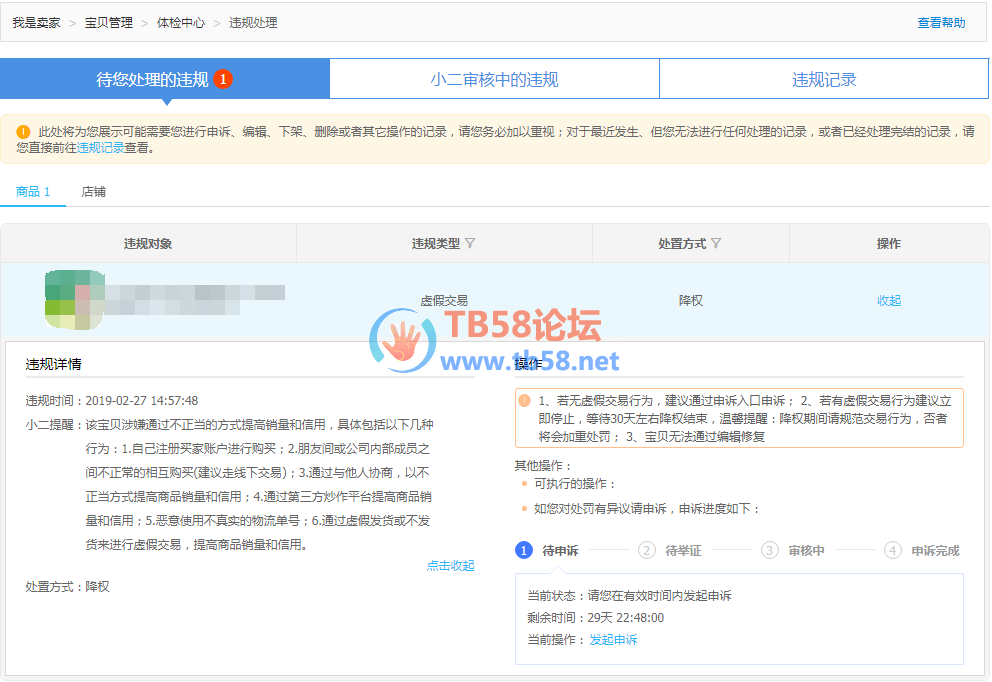Select the 商品 sub-tab
The height and width of the screenshot is (682, 992).
(x=33, y=192)
